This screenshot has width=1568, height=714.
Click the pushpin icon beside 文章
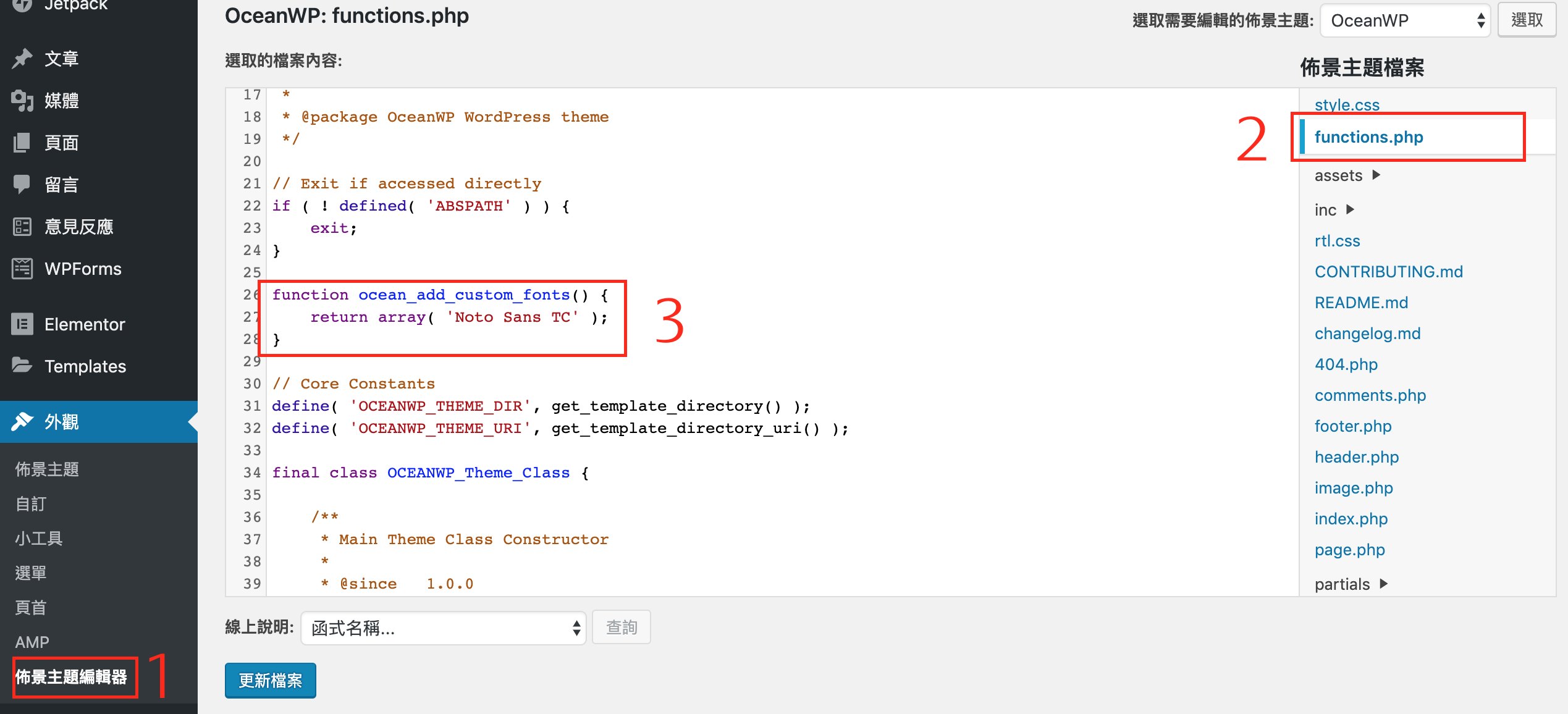pos(22,59)
